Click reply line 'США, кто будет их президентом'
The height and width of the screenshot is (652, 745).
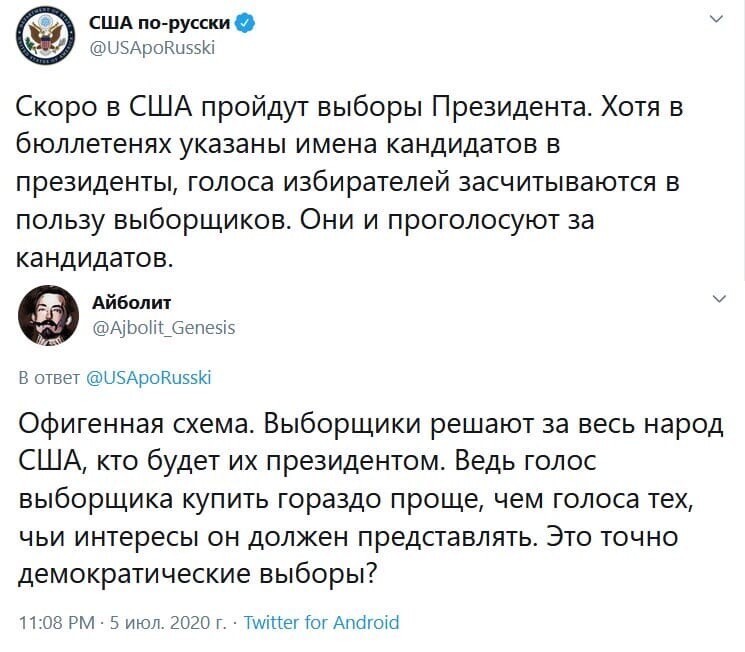[307, 462]
